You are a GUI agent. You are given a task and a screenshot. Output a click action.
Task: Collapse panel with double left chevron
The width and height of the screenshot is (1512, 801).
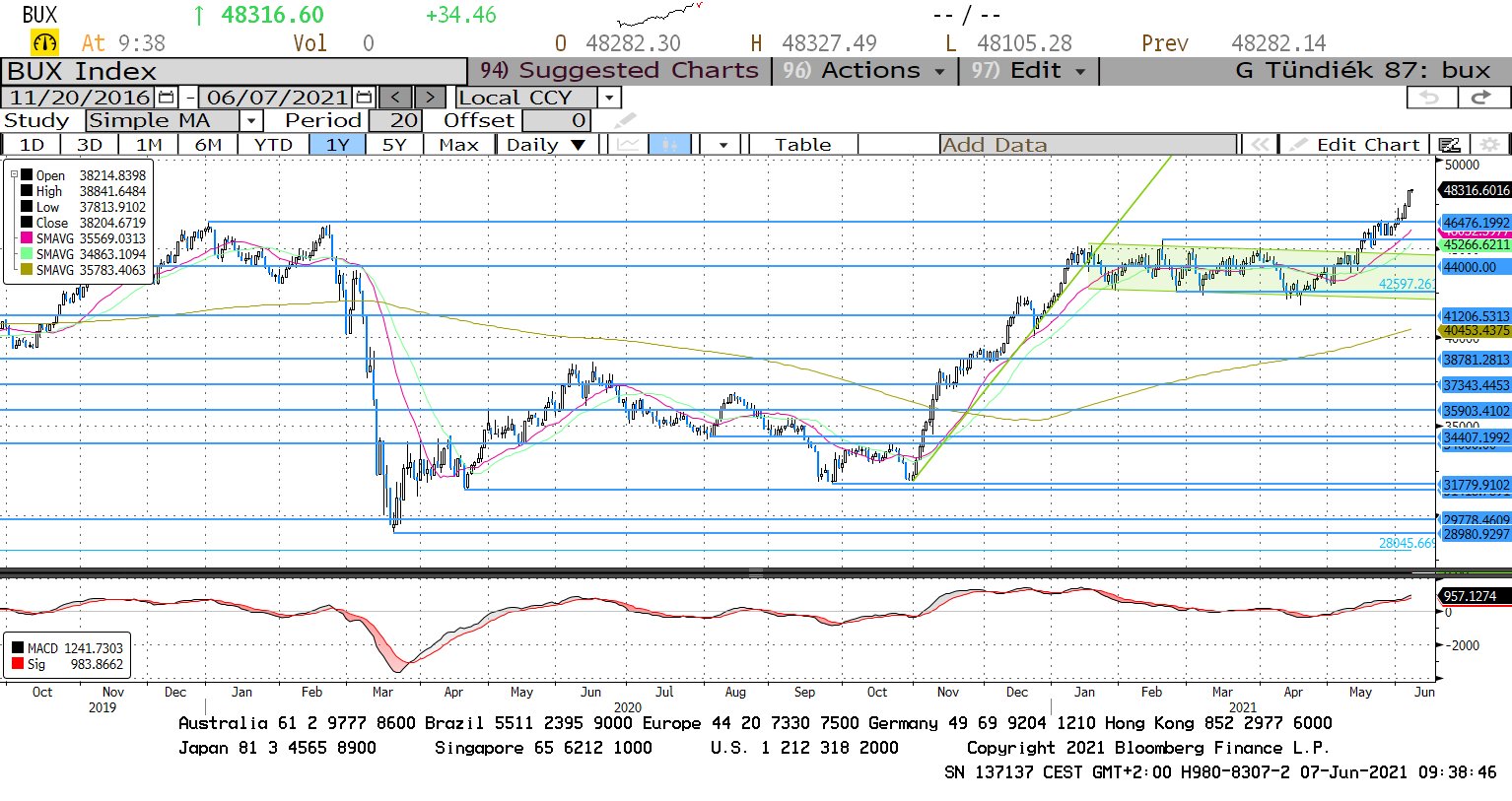(x=1260, y=145)
